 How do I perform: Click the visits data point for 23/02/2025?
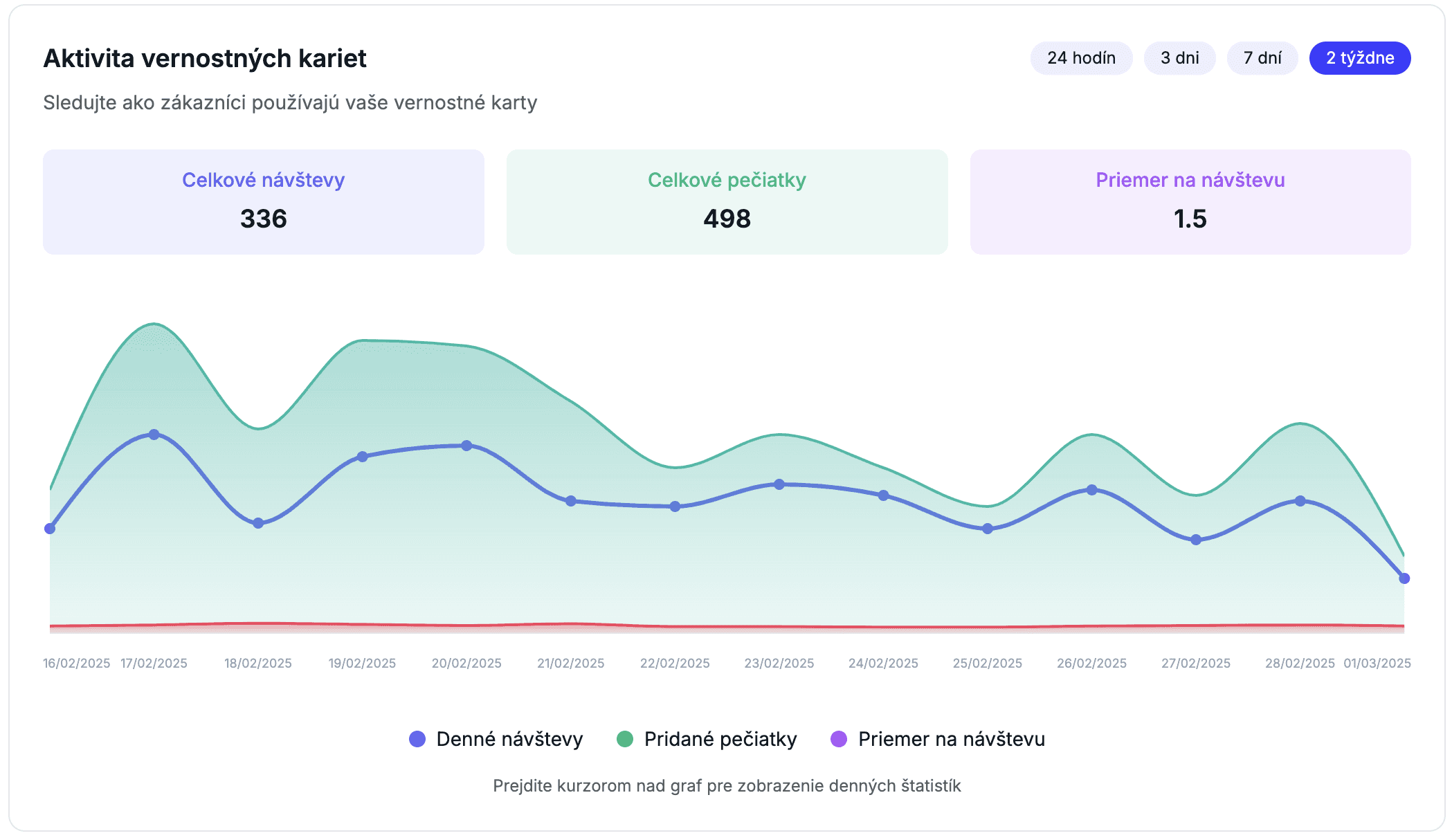(779, 484)
